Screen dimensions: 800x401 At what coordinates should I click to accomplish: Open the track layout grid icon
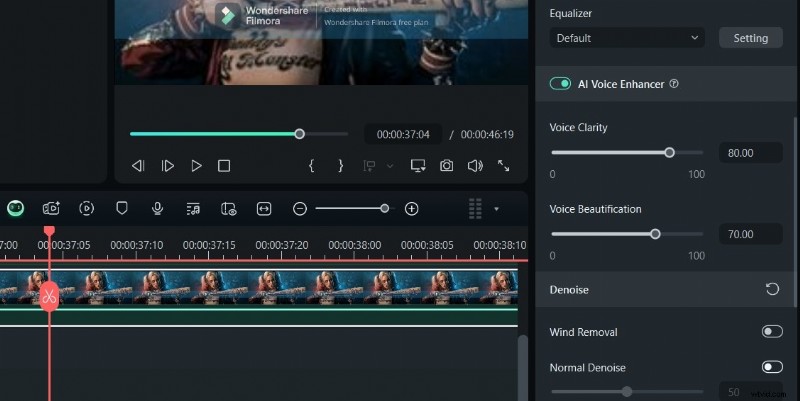click(x=475, y=209)
